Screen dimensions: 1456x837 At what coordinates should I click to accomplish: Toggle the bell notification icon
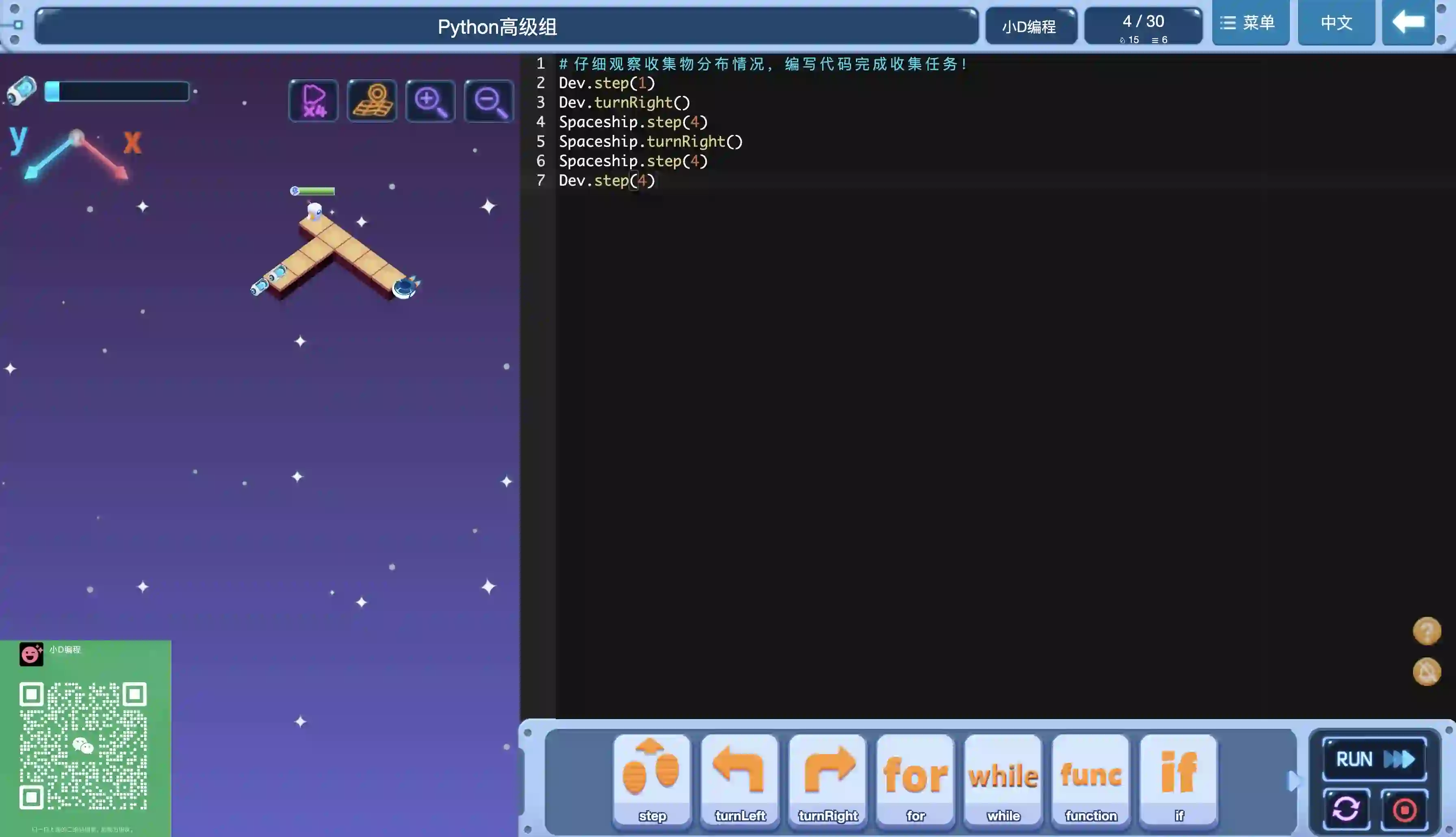pyautogui.click(x=1427, y=672)
